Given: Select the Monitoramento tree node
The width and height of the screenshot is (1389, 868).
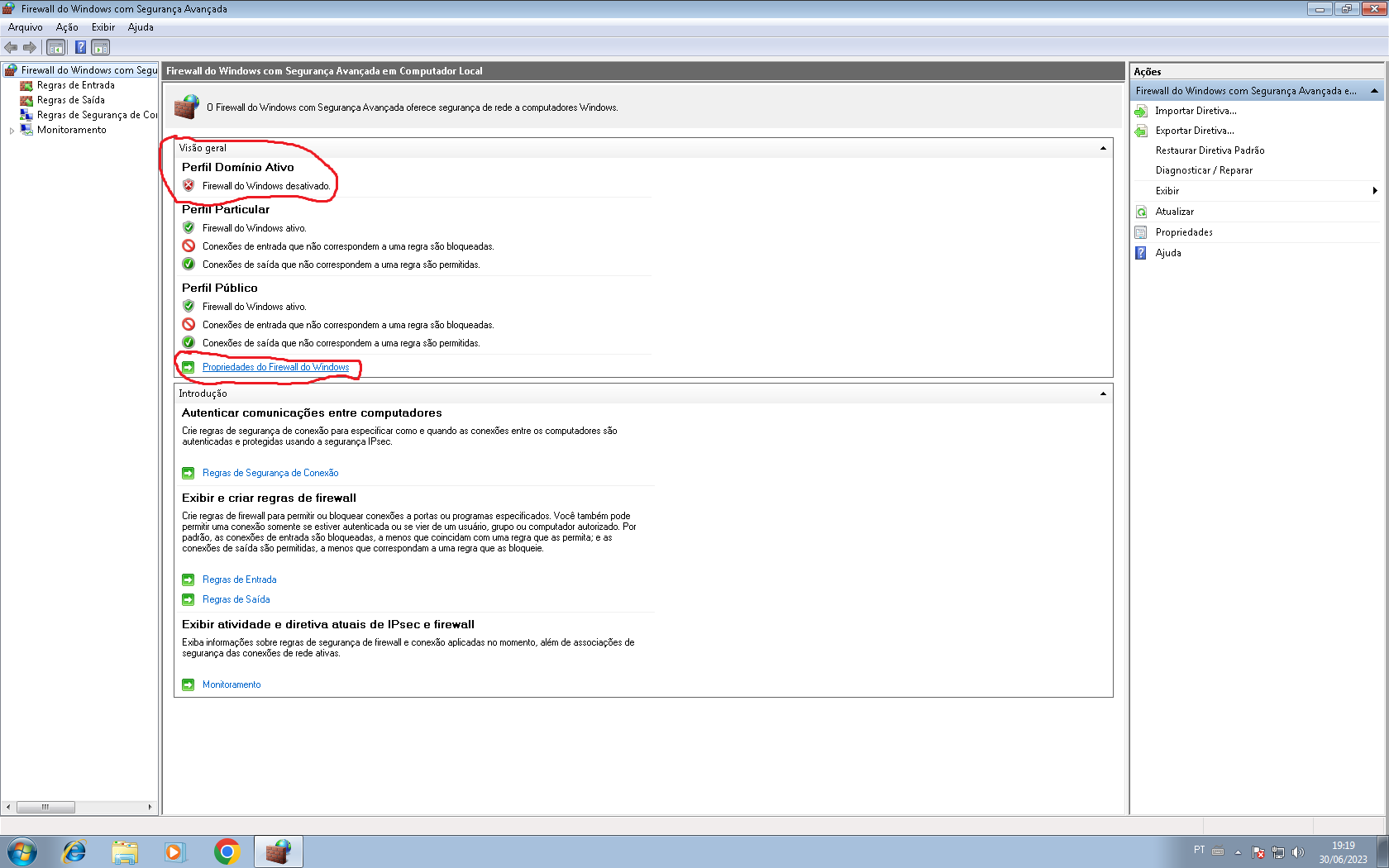Looking at the screenshot, I should coord(71,130).
